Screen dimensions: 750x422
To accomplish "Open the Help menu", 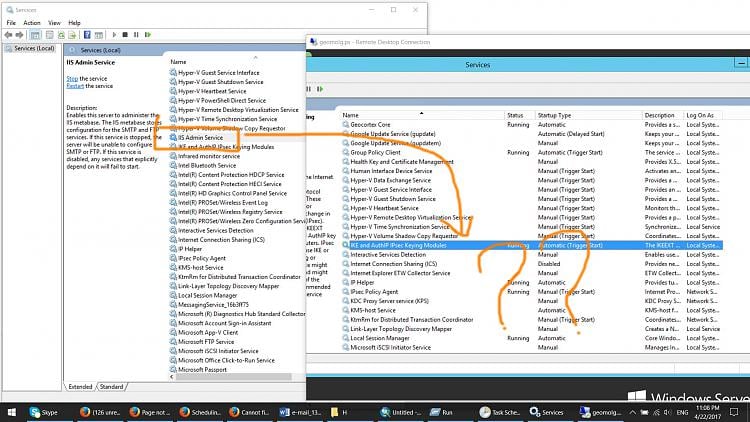I will 74,22.
